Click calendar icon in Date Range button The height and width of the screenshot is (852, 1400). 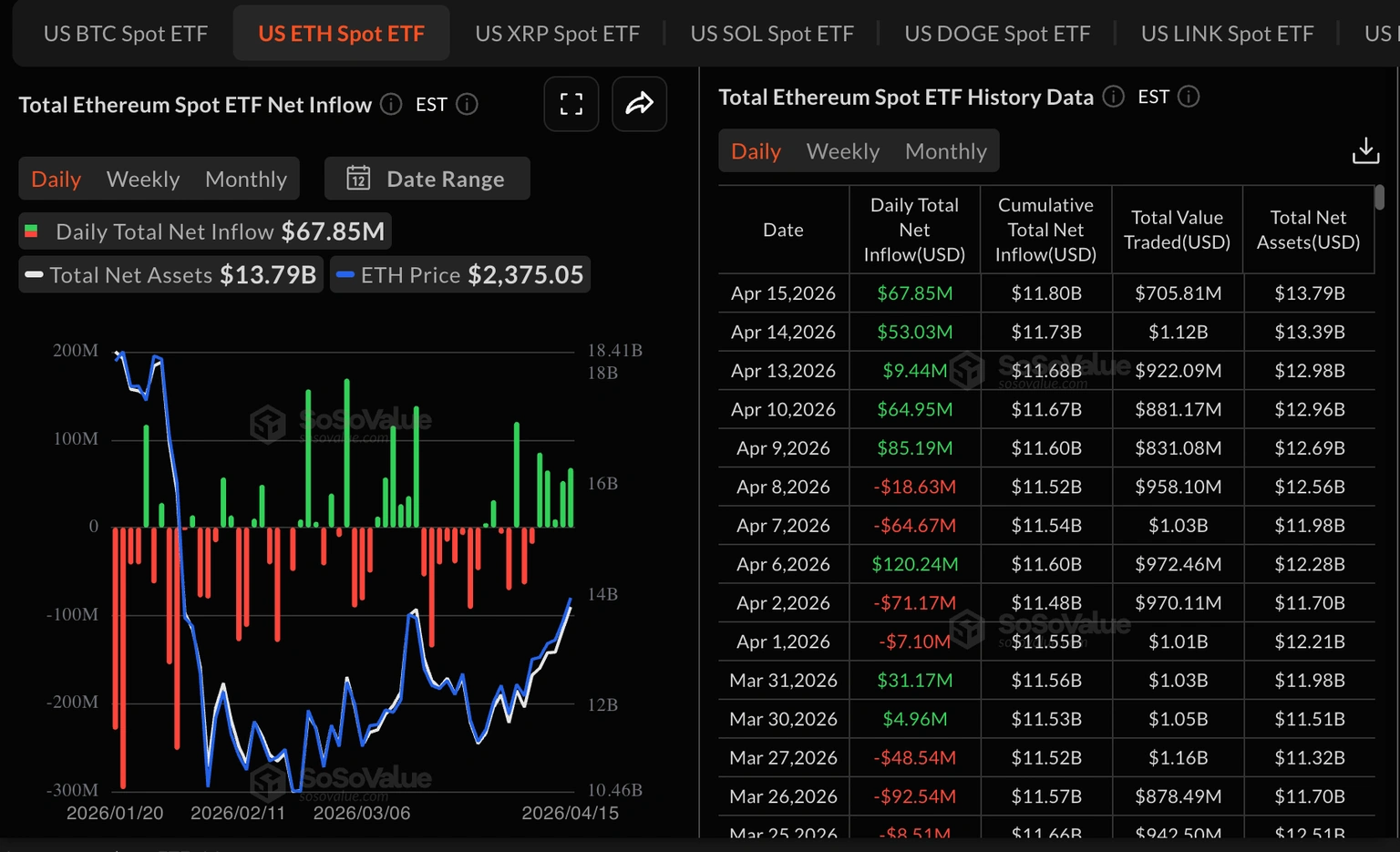click(358, 179)
